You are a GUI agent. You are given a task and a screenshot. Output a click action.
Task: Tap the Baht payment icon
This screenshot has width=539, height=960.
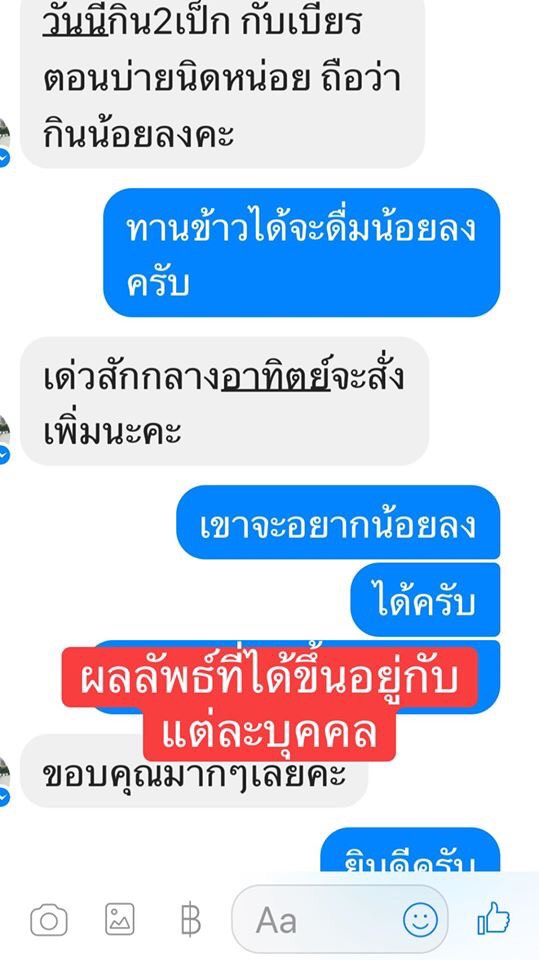click(x=190, y=920)
